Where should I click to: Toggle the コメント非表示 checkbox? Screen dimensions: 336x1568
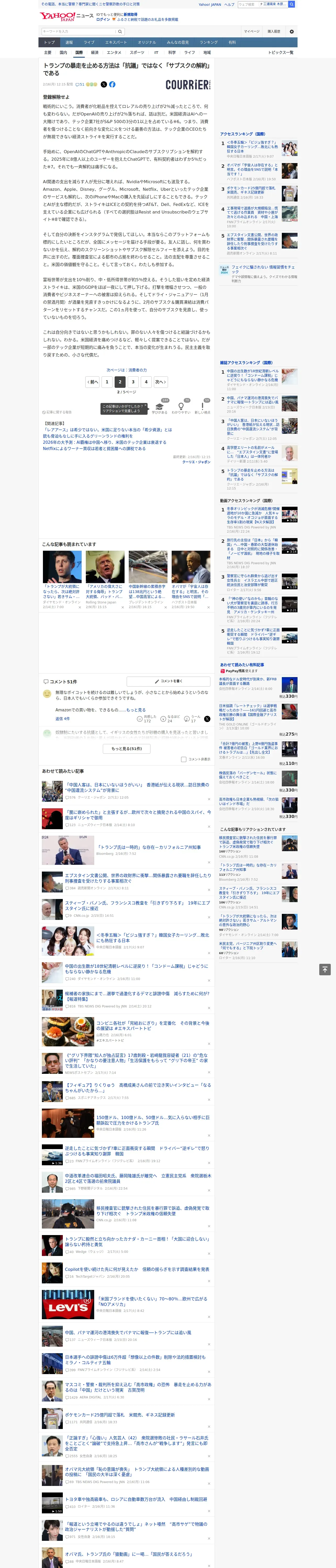(x=183, y=759)
